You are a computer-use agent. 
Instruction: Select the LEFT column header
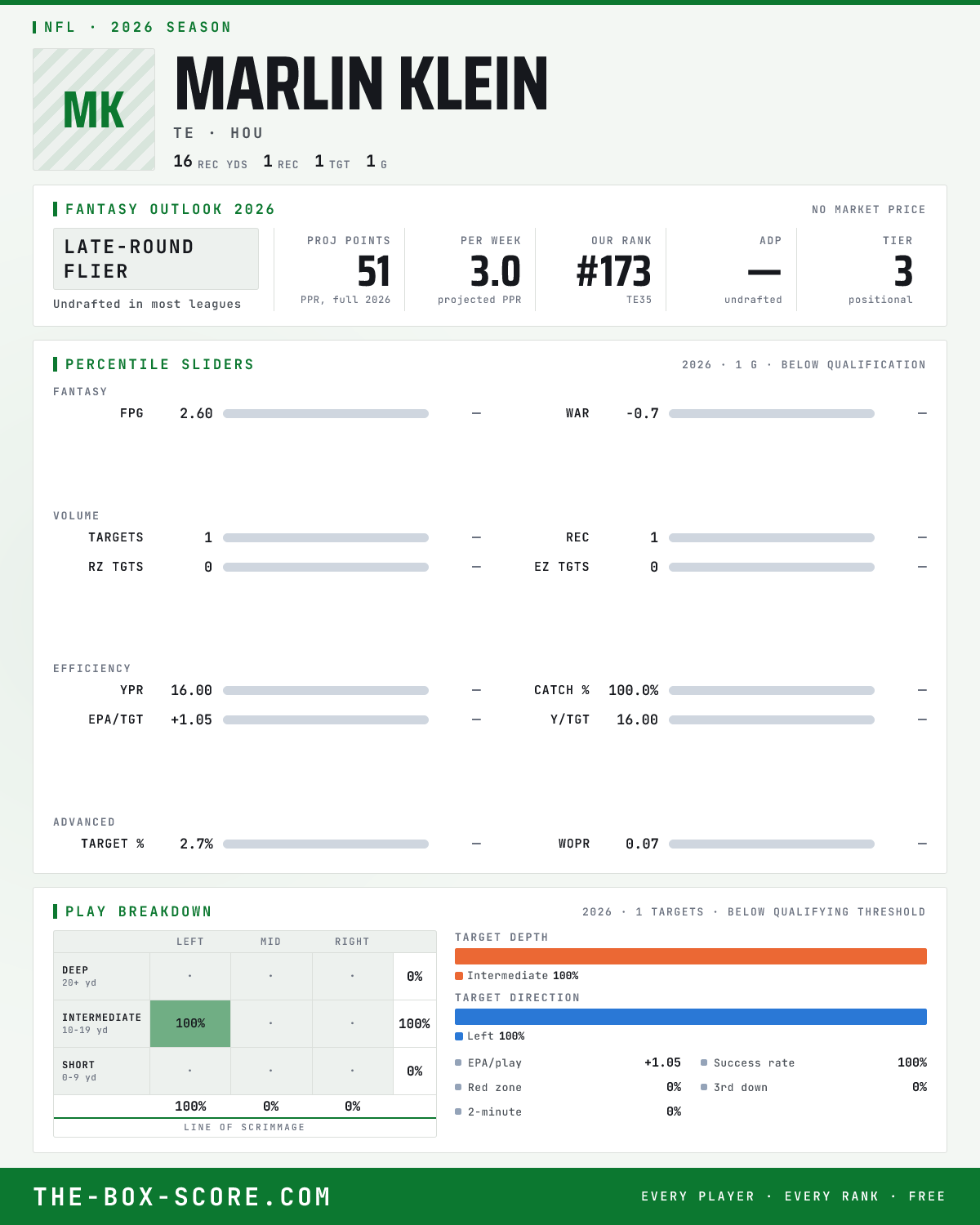tap(190, 942)
